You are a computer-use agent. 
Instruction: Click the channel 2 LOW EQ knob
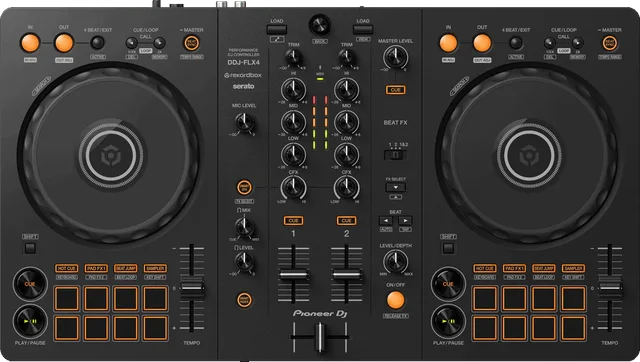pos(346,155)
